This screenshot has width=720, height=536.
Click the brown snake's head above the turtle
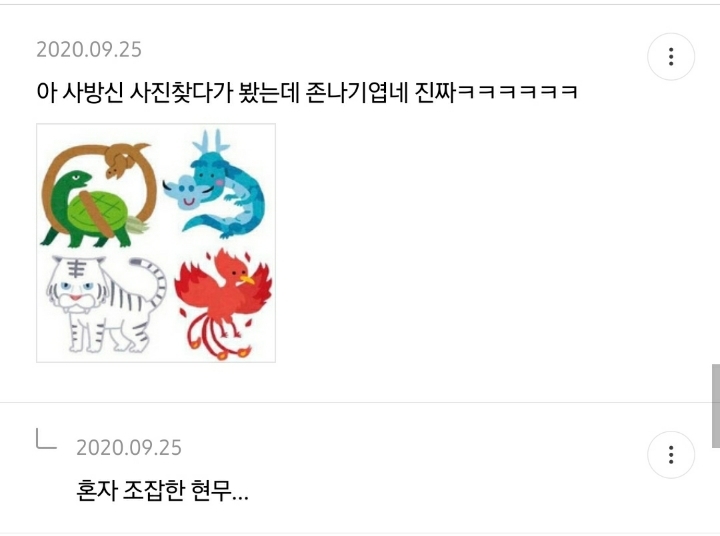point(117,168)
